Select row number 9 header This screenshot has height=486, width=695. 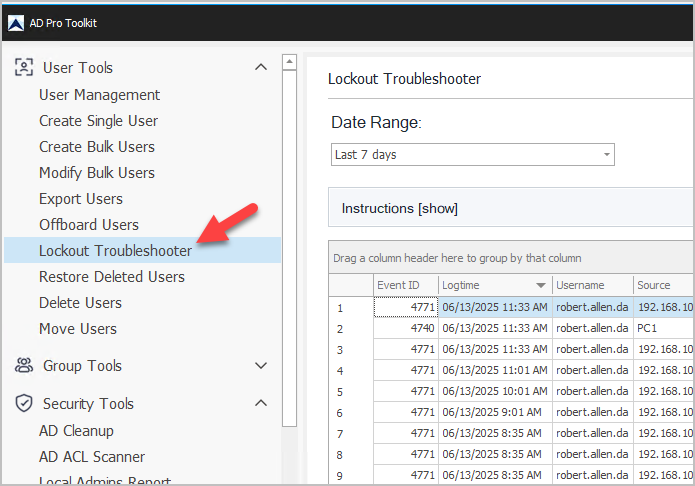pyautogui.click(x=351, y=475)
